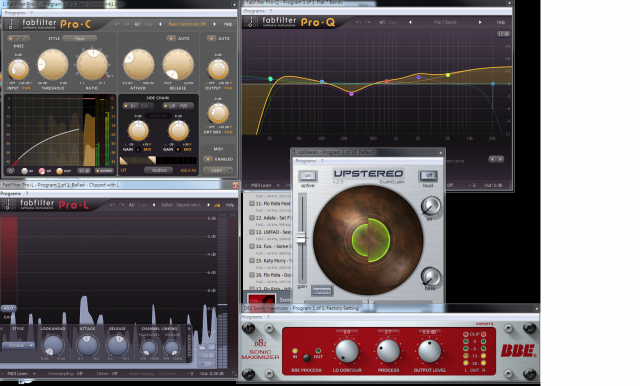Click the Pro-C 'gr' gain reduction button
The image size is (640, 386).
point(42,171)
